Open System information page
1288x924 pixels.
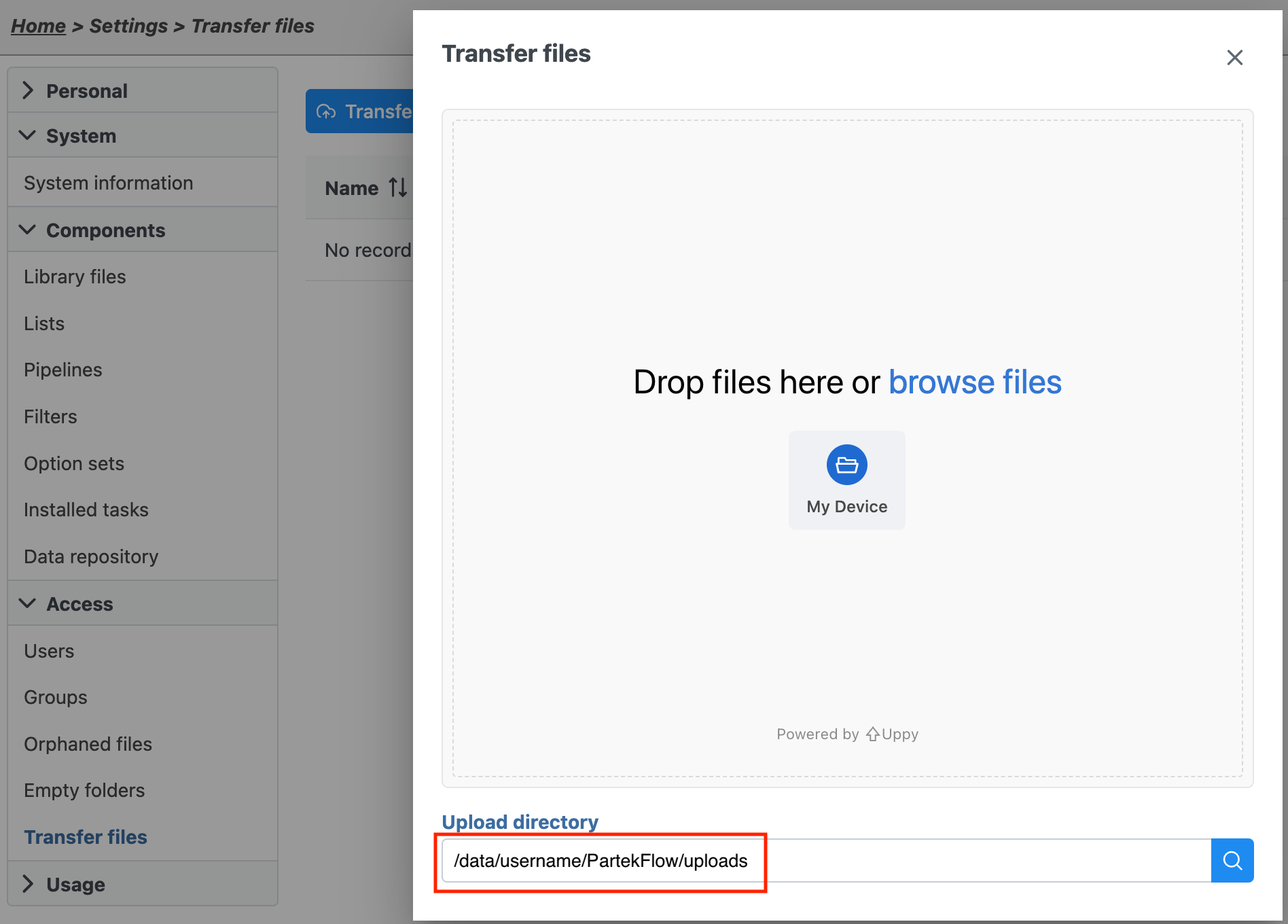tap(108, 183)
